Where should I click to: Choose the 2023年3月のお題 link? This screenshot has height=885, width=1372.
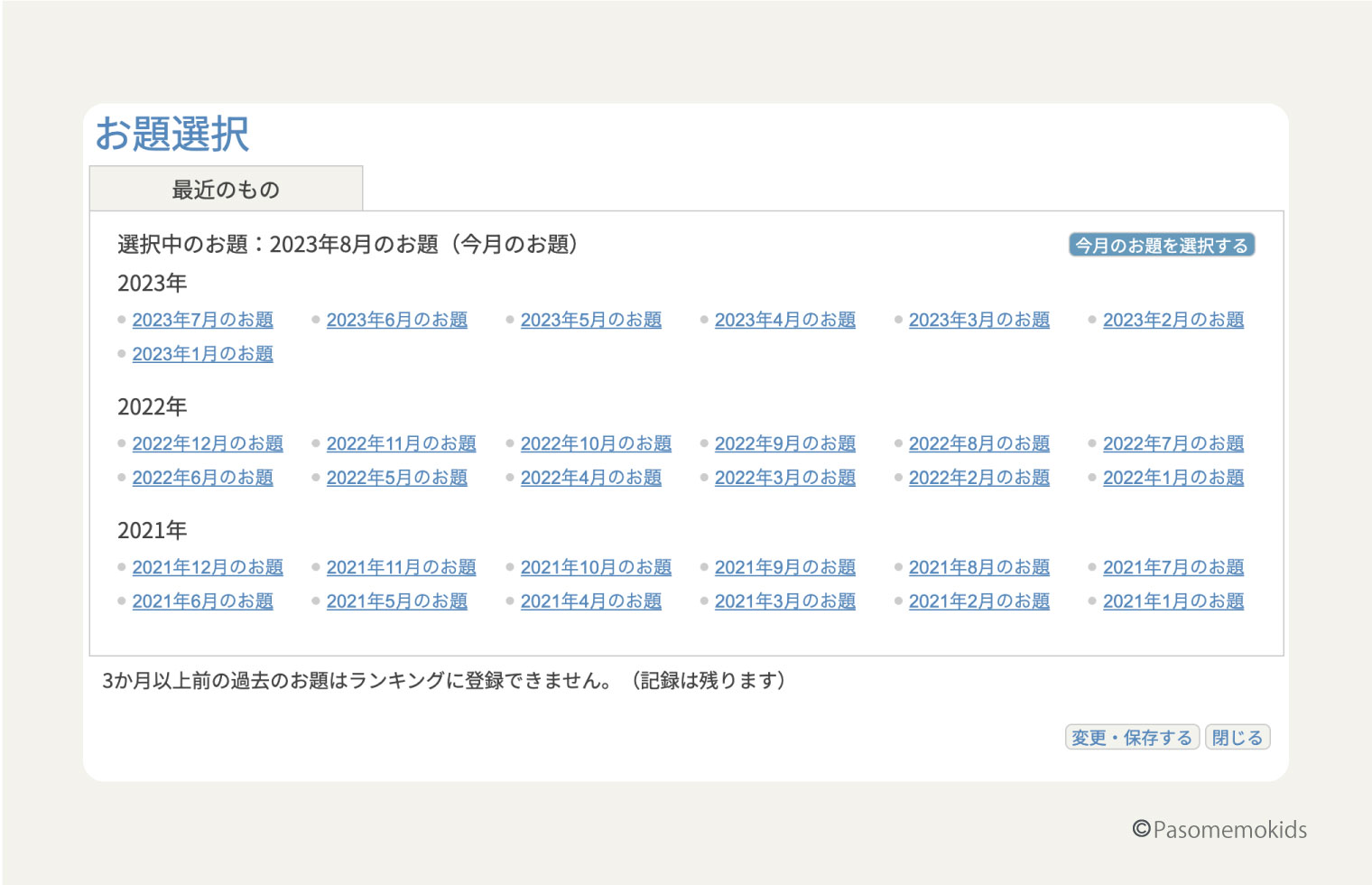978,320
